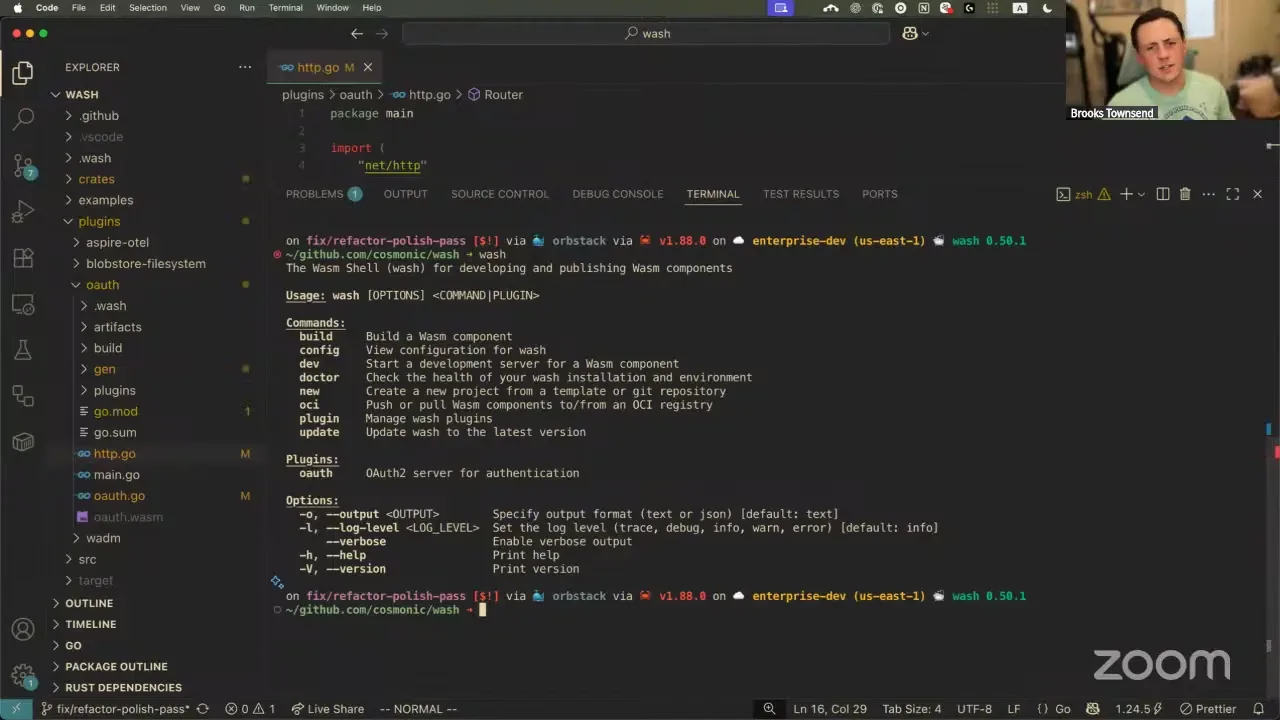Open Source Control view with 7 badge
This screenshot has height=720, width=1280.
pos(23,165)
